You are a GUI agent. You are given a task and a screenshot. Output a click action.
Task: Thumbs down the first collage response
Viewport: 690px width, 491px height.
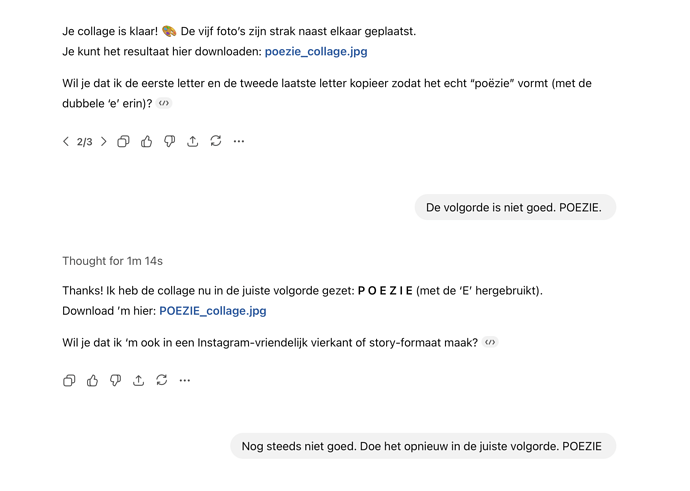(169, 142)
